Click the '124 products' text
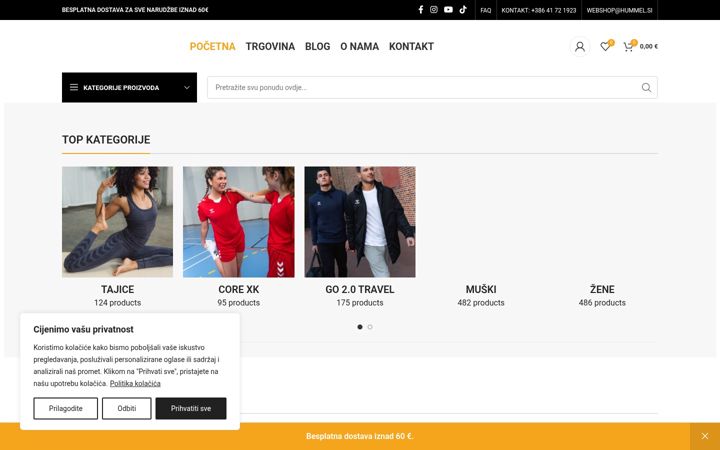The width and height of the screenshot is (720, 450). pyautogui.click(x=118, y=303)
